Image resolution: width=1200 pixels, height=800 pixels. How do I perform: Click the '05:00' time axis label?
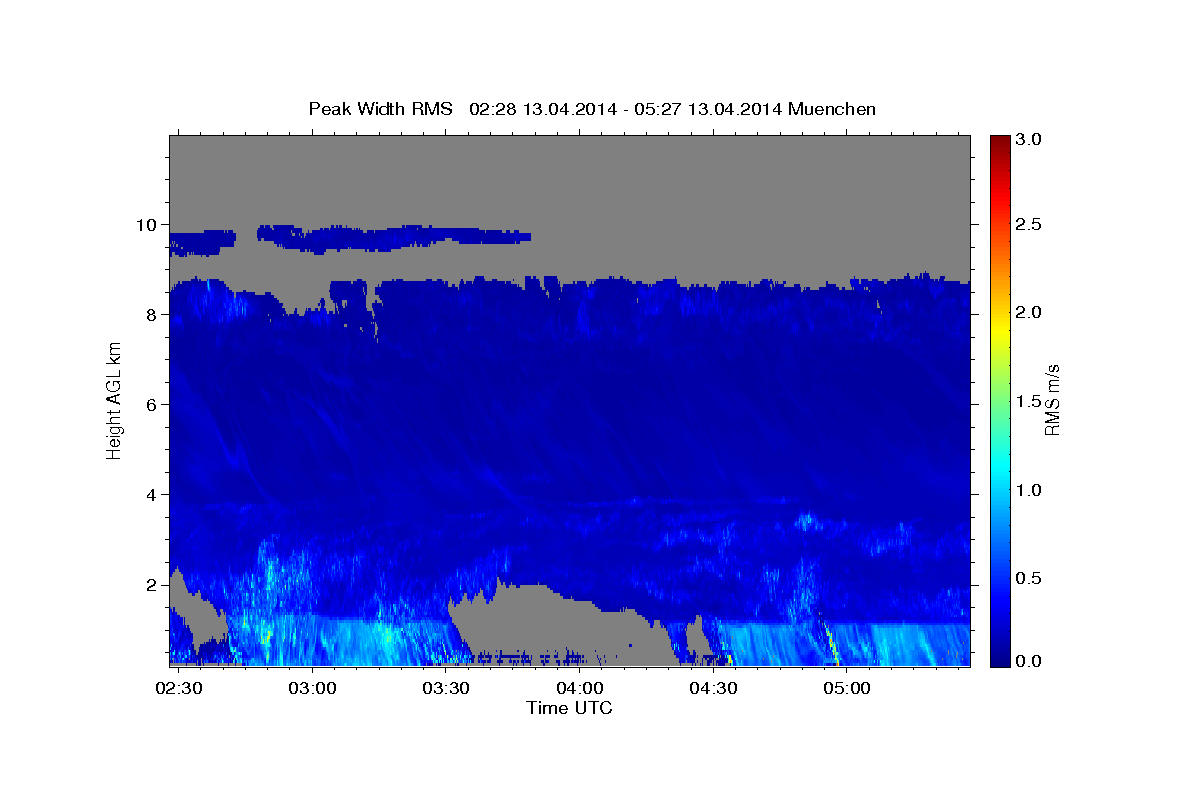(846, 689)
